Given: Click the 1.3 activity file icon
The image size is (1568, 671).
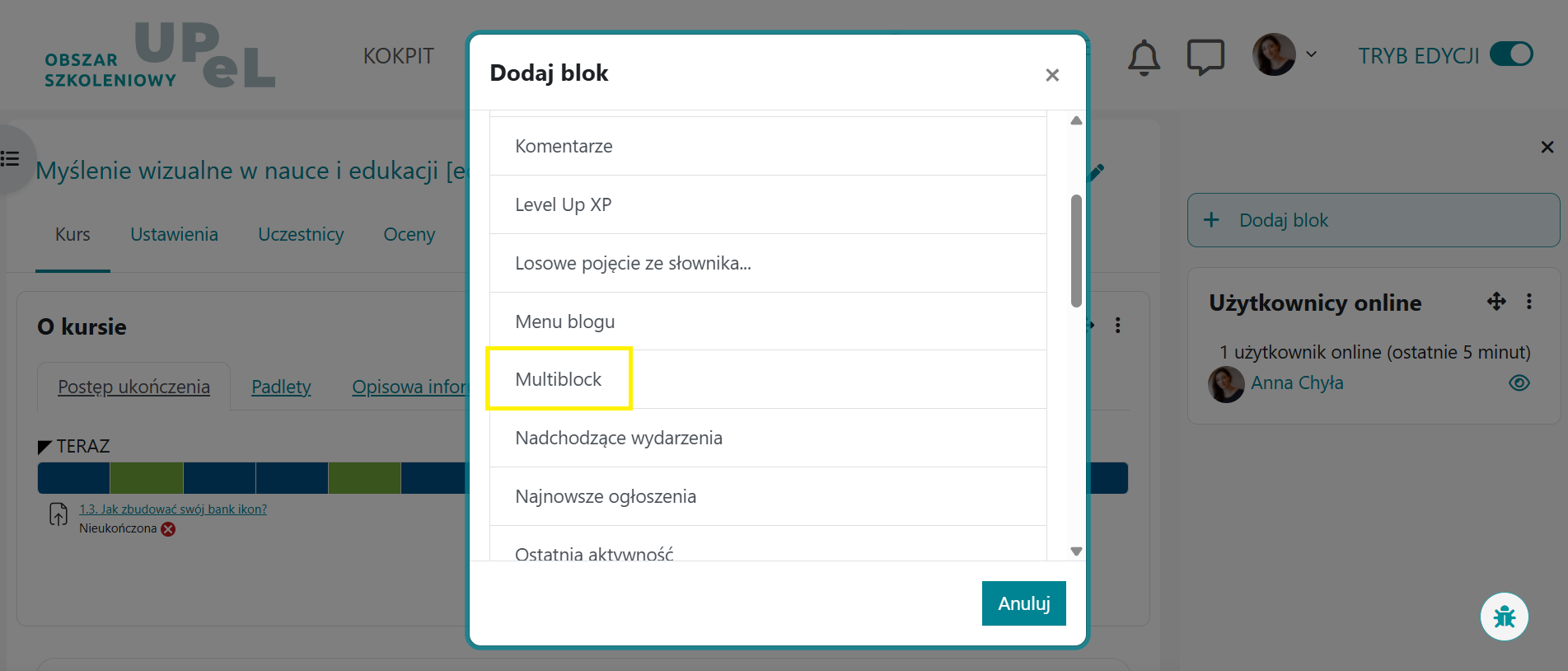Looking at the screenshot, I should pos(59,514).
